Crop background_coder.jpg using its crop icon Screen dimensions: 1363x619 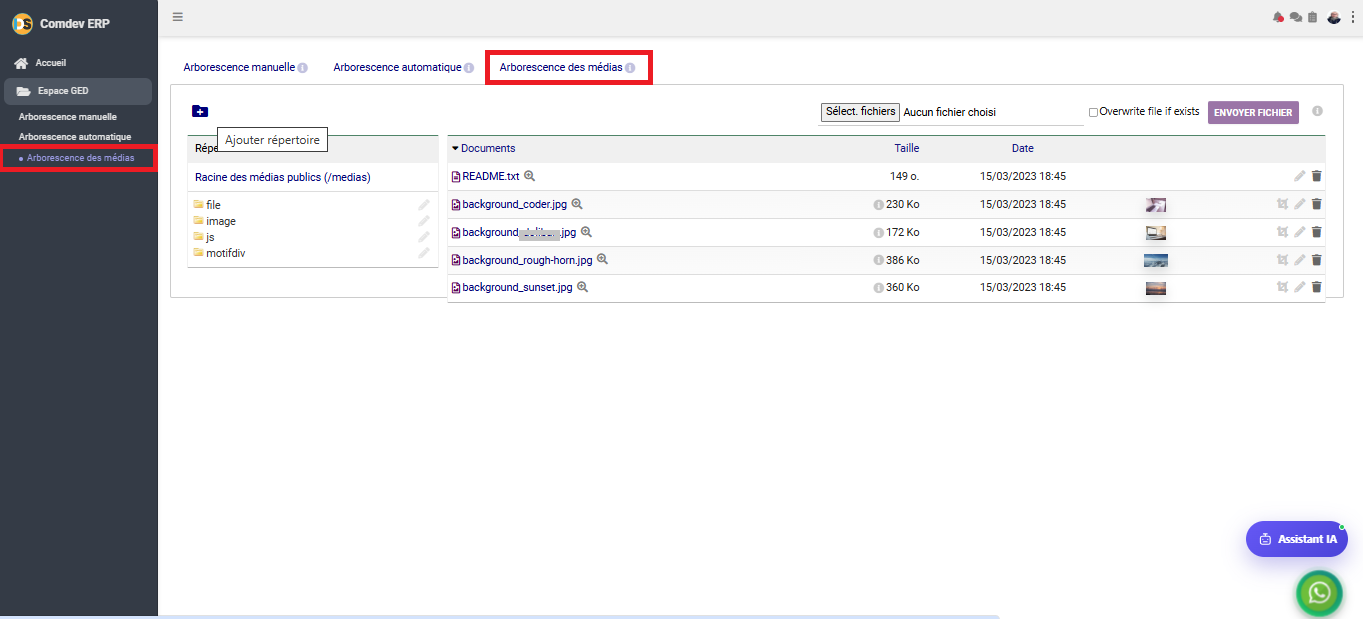[1282, 204]
